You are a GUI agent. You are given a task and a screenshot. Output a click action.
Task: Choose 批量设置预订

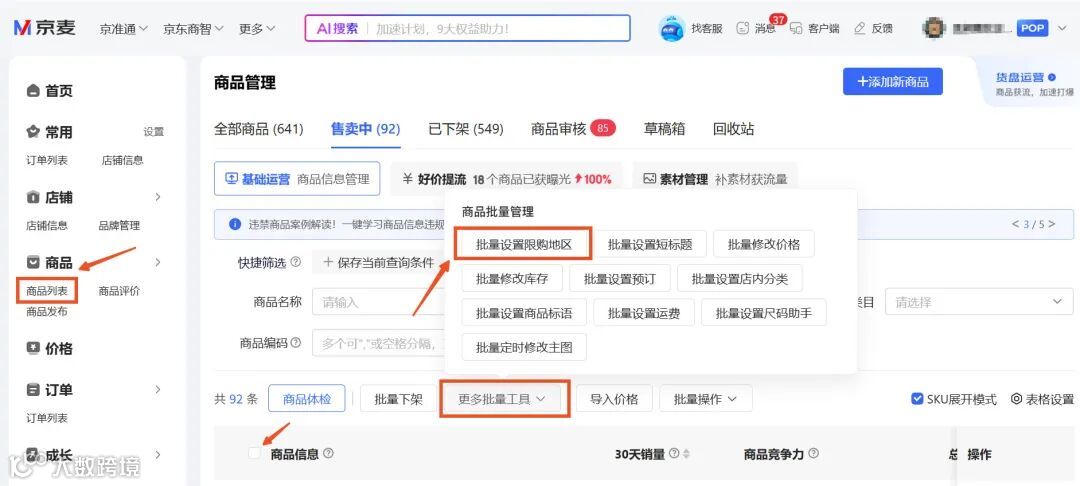click(x=620, y=278)
